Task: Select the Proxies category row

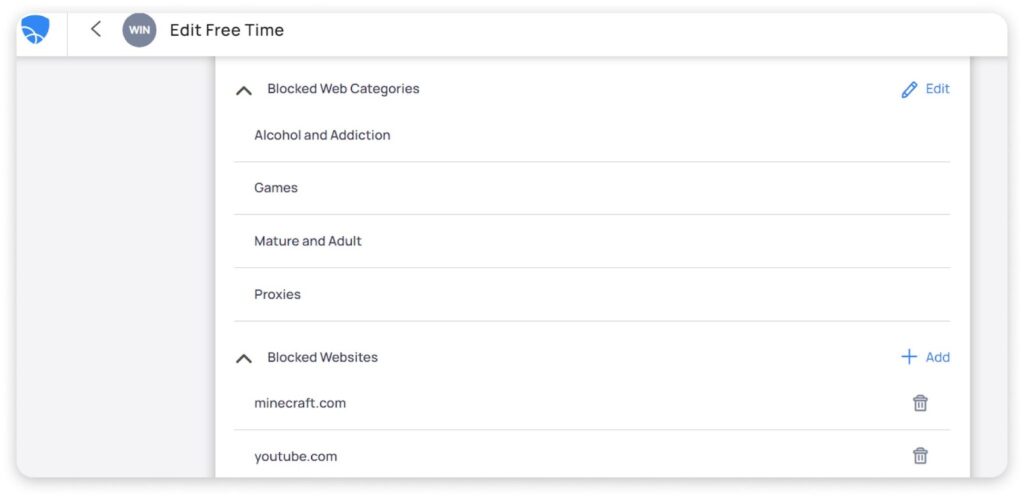Action: coord(277,294)
